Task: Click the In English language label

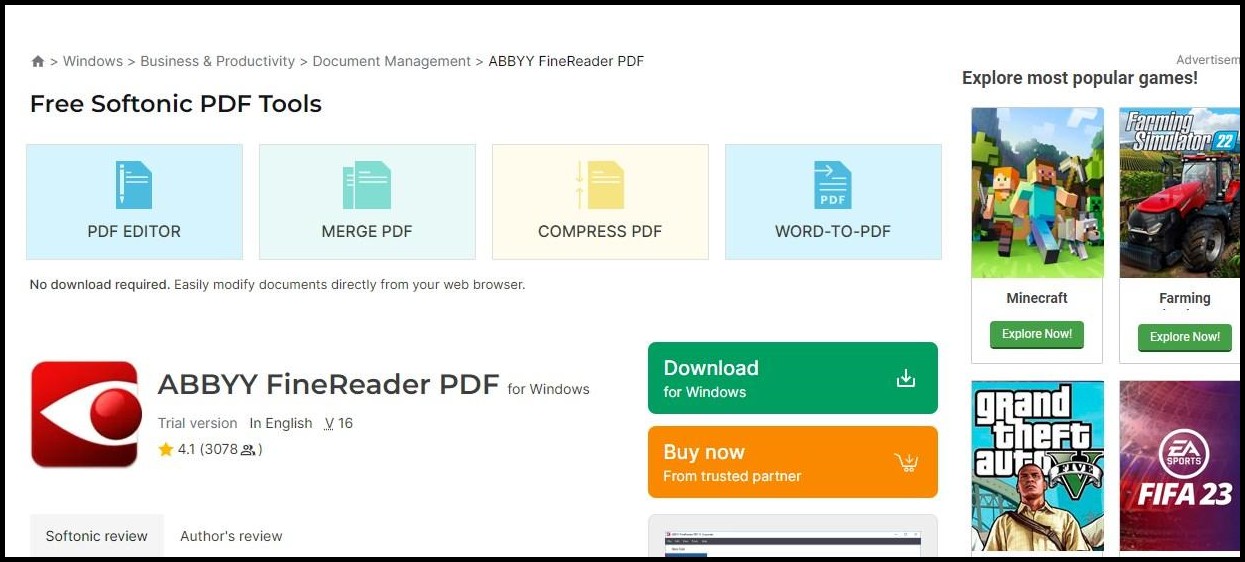Action: (281, 423)
